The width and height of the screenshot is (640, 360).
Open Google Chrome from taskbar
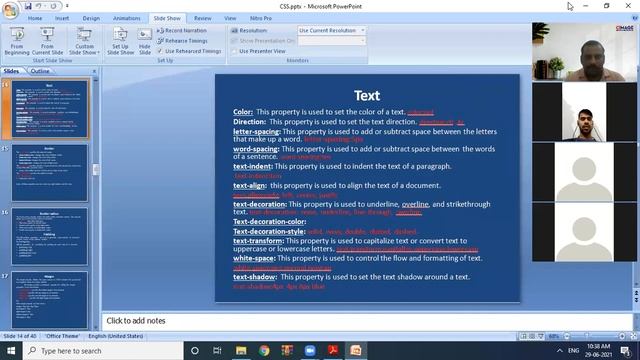264,351
